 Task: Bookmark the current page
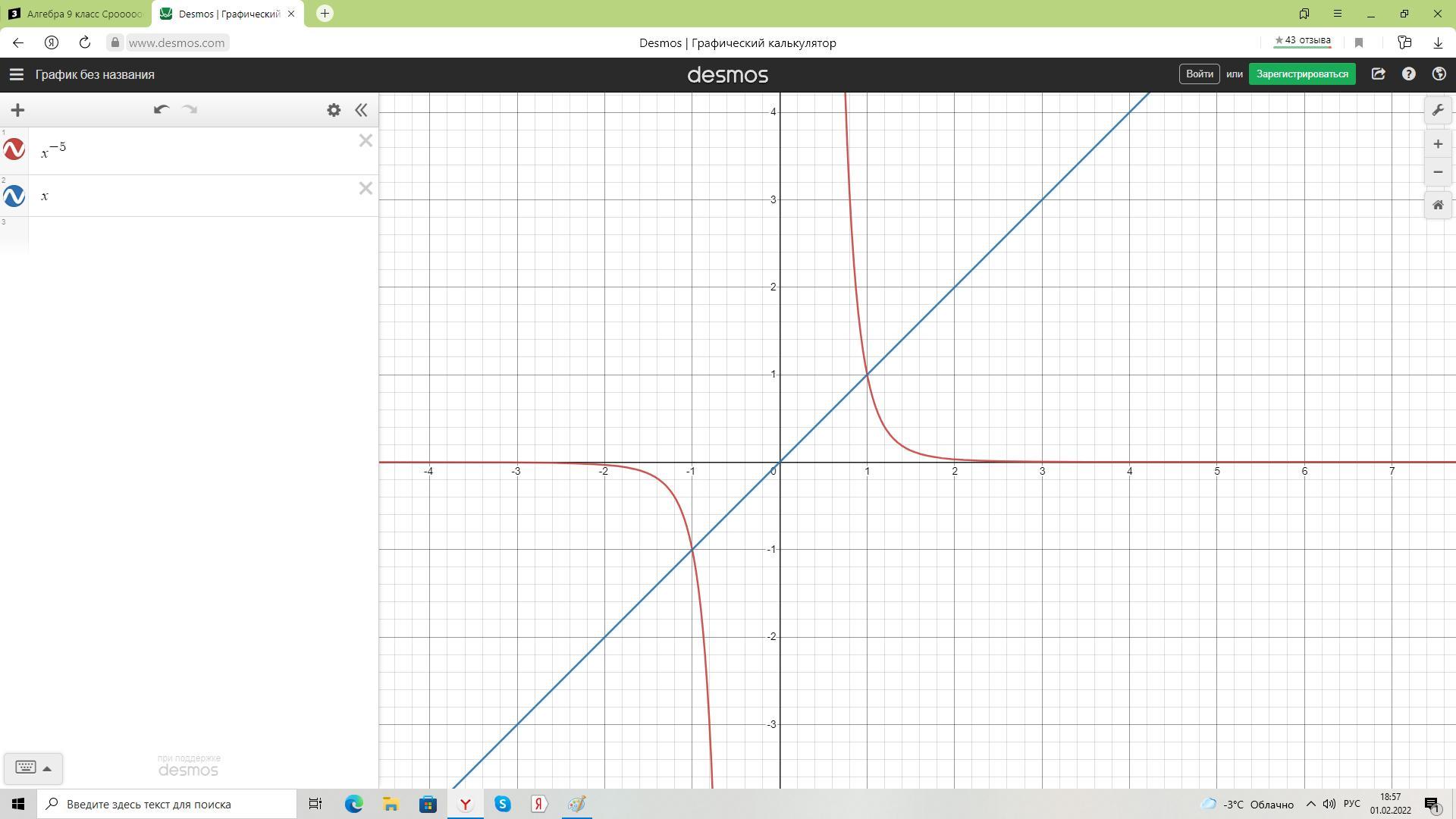(x=1359, y=42)
